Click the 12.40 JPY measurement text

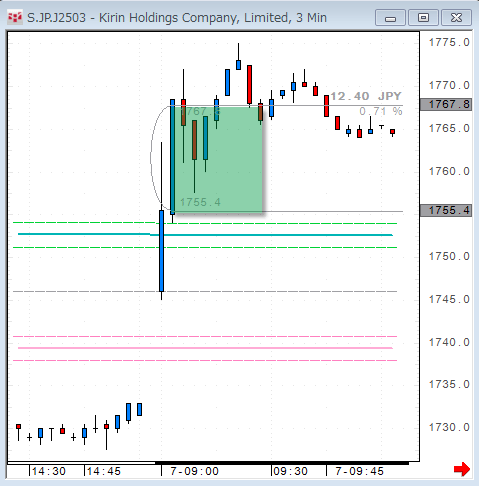[366, 96]
